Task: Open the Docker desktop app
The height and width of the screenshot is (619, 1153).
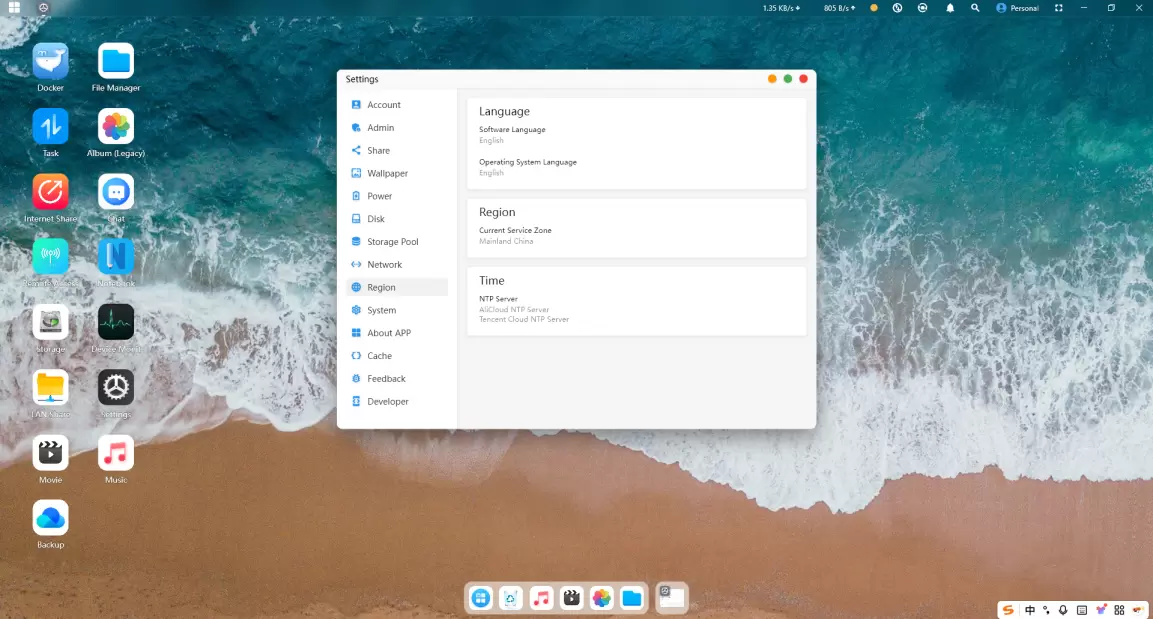Action: 50,62
